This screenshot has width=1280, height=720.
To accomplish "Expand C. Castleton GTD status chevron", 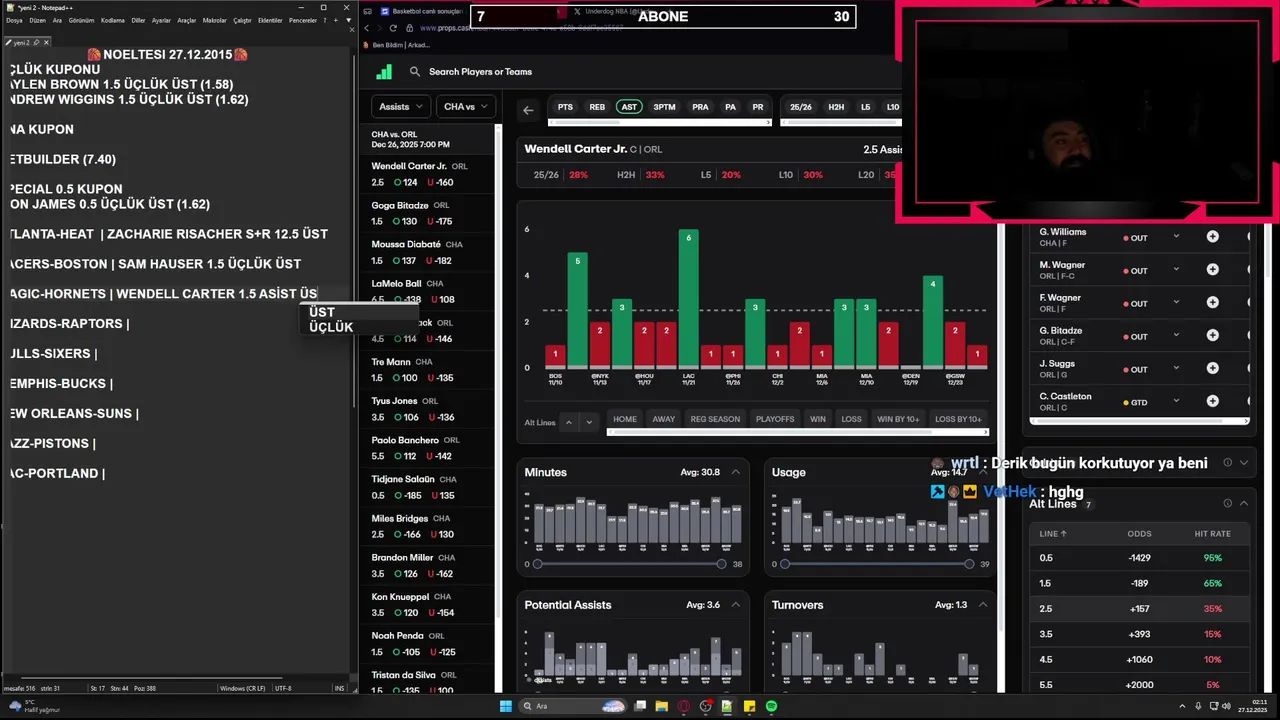I will point(1176,402).
